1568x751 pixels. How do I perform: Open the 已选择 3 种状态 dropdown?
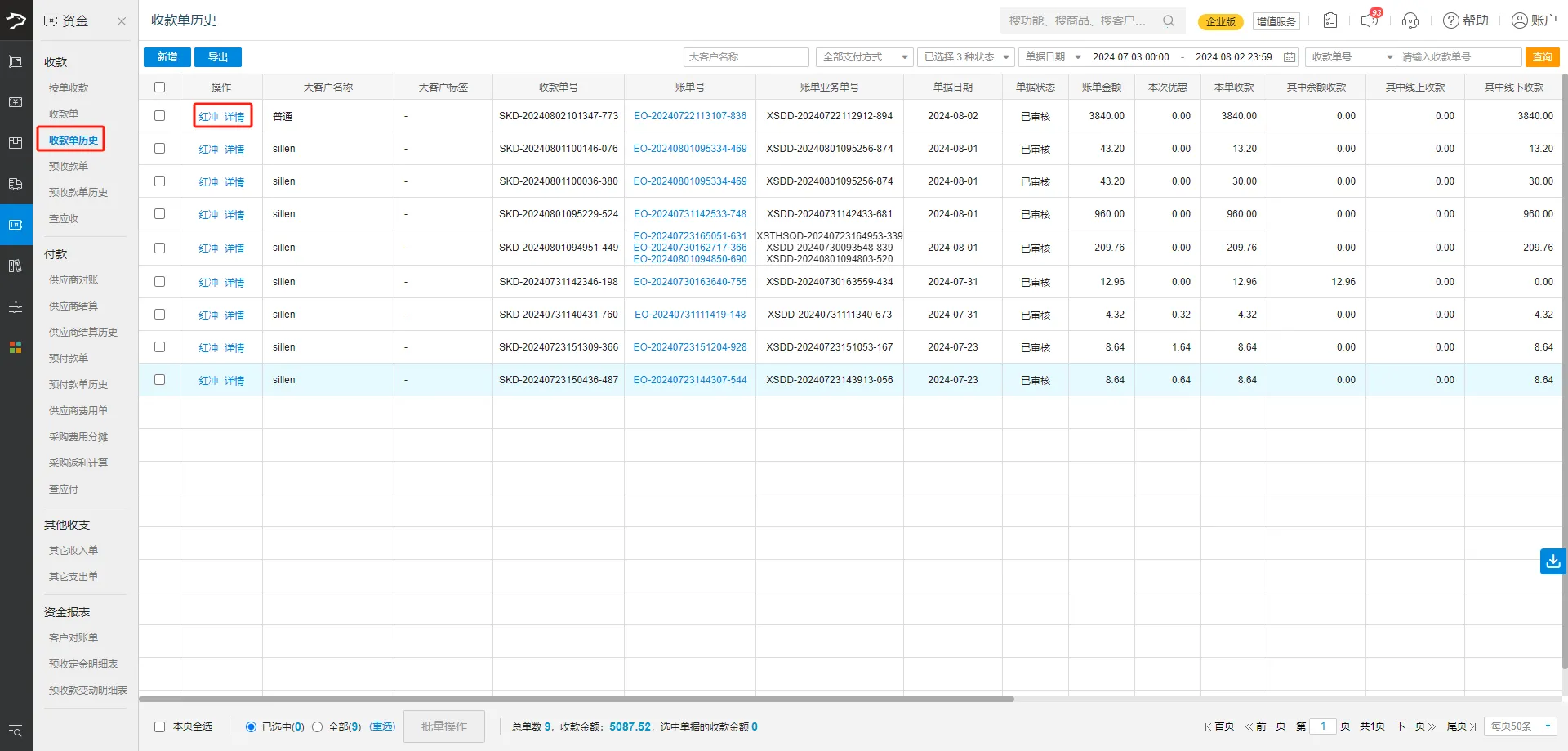point(966,57)
